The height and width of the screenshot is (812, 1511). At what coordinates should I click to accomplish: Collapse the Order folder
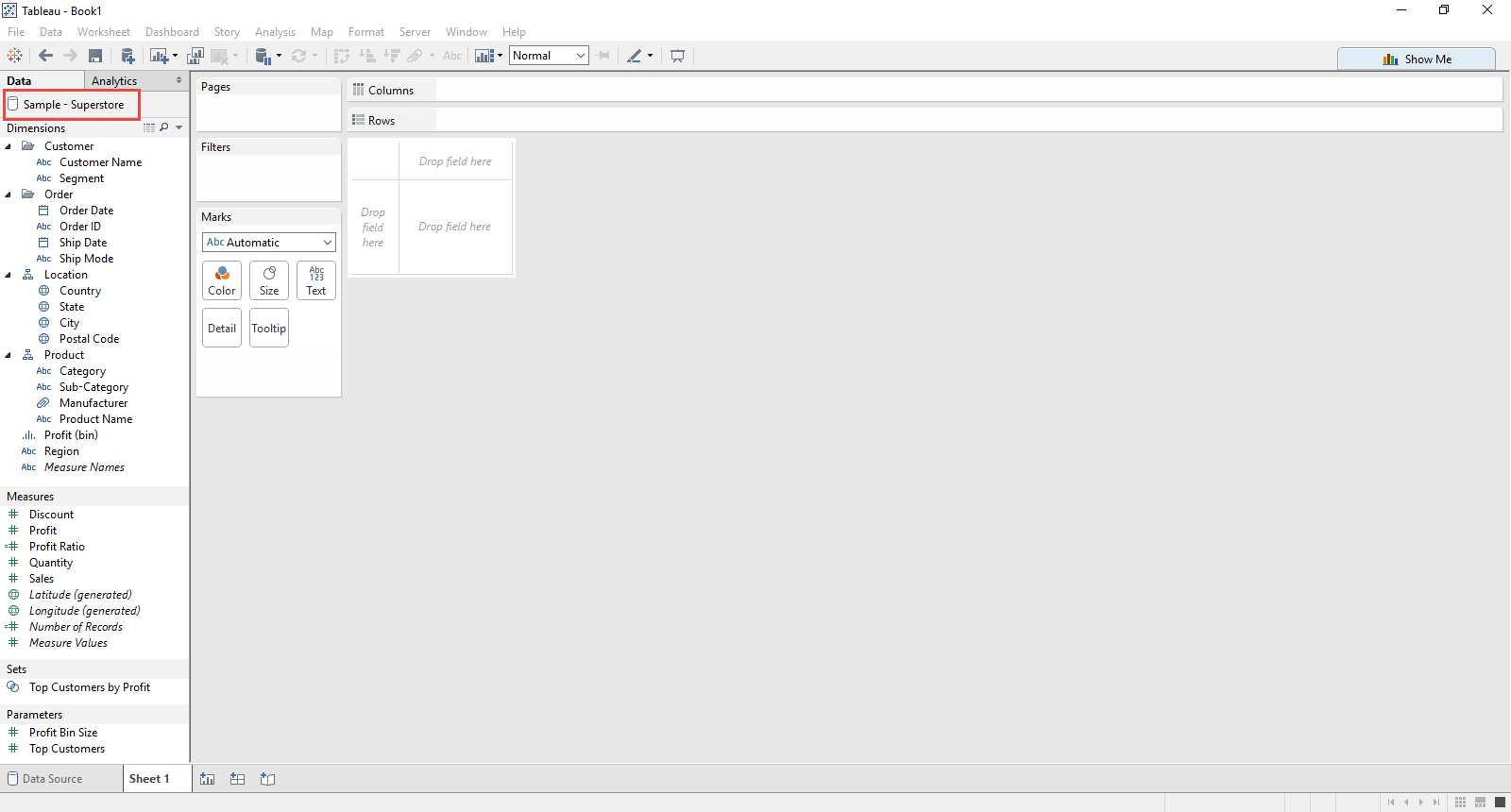pyautogui.click(x=8, y=195)
